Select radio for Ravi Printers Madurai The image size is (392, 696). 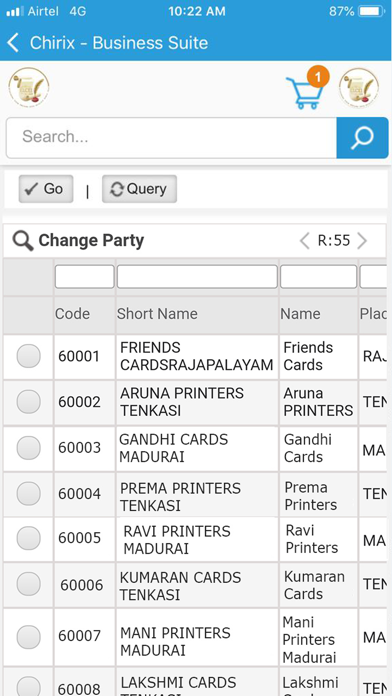(28, 538)
